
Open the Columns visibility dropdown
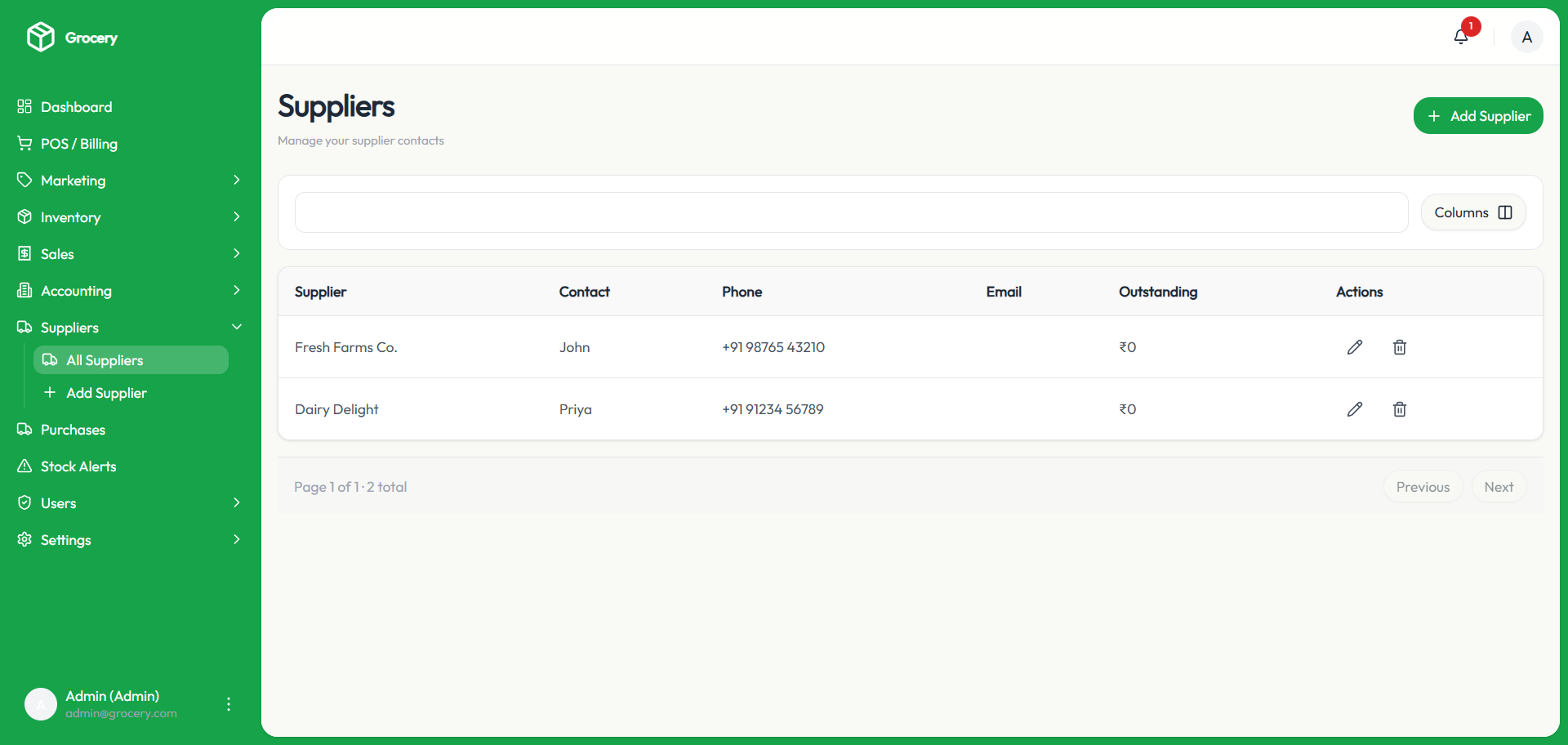pyautogui.click(x=1472, y=212)
